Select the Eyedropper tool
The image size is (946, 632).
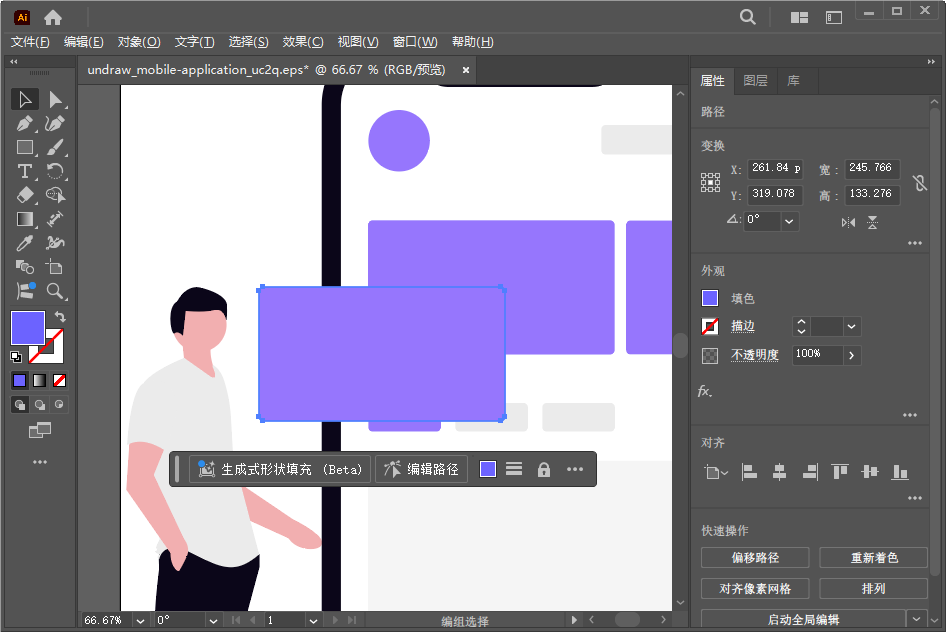(x=25, y=243)
